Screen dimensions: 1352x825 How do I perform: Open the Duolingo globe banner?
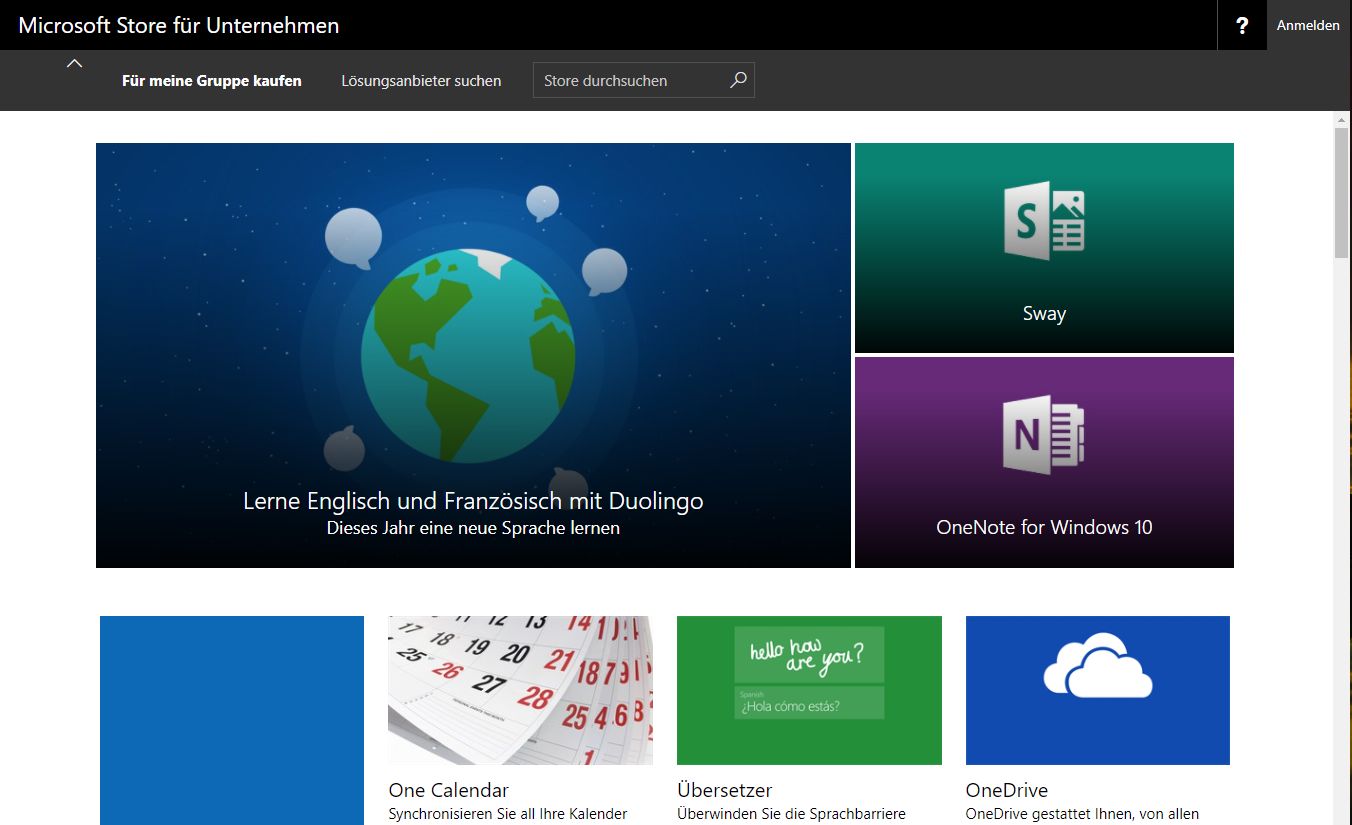click(473, 355)
